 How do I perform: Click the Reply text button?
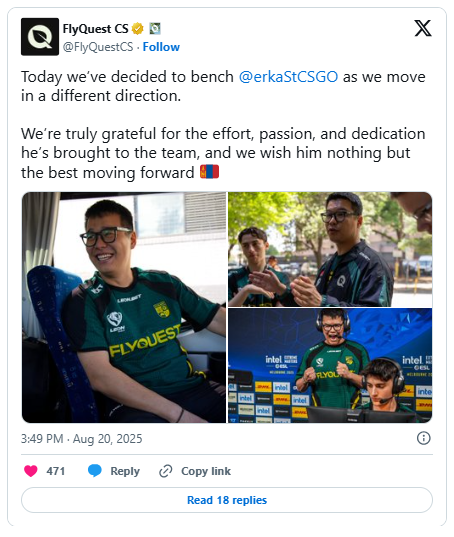pyautogui.click(x=125, y=471)
